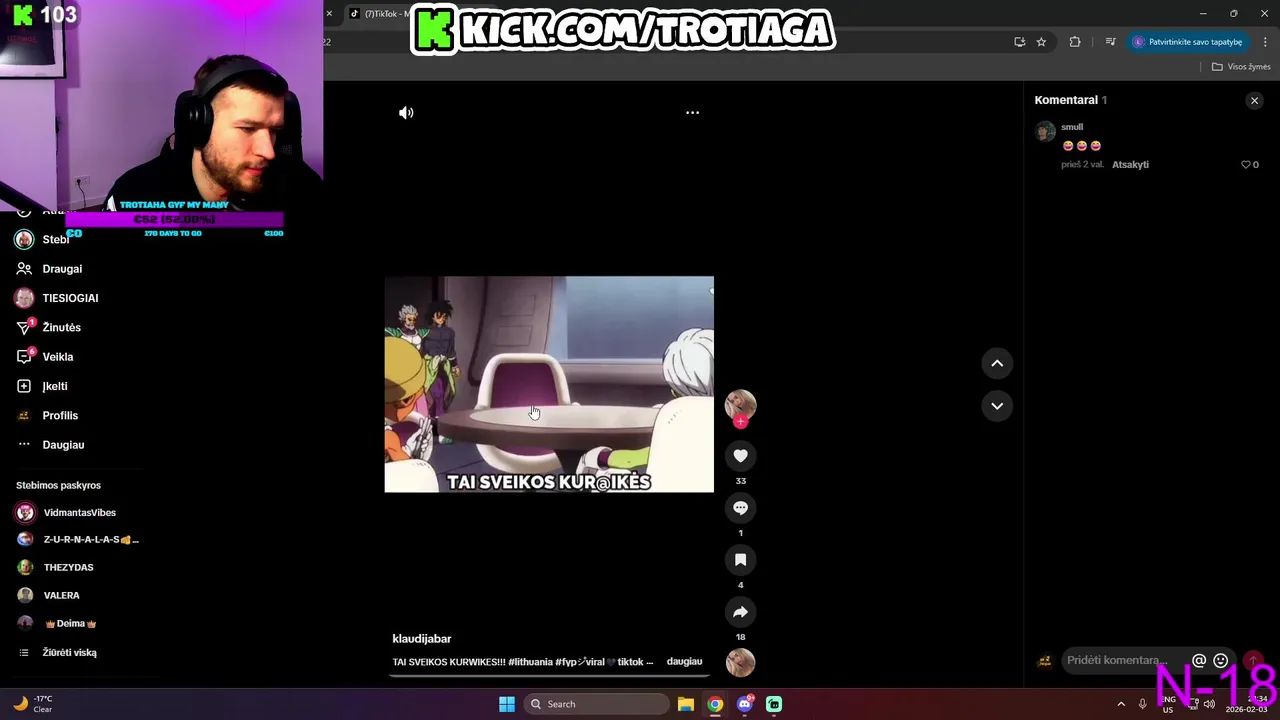Open Chrome extensions puzzle icon
The image size is (1280, 720).
1075,42
